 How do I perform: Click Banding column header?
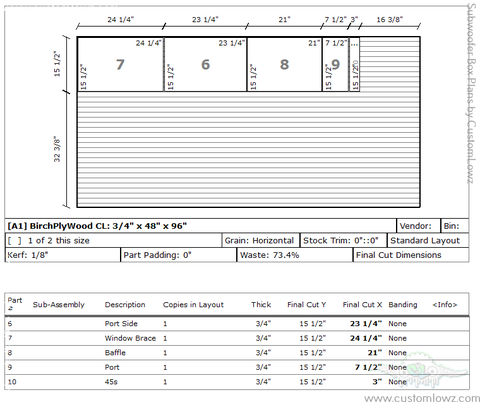[x=403, y=305]
